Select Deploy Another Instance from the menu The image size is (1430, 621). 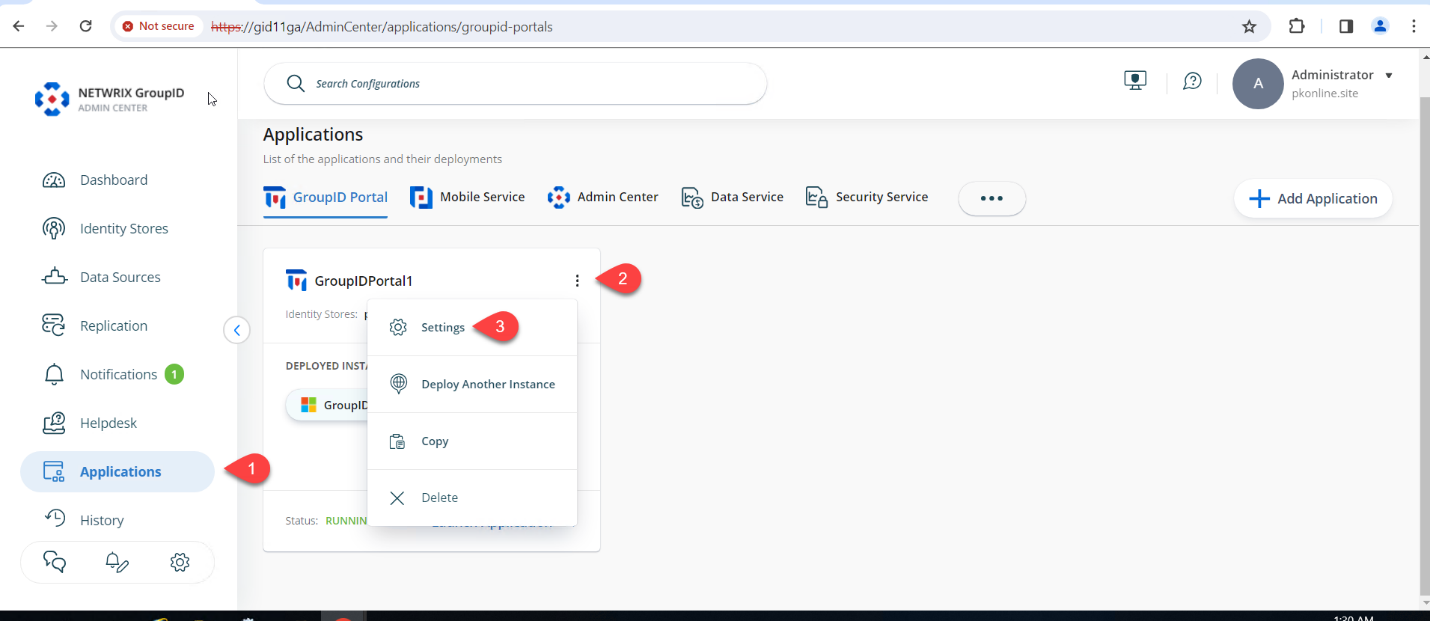pos(488,383)
